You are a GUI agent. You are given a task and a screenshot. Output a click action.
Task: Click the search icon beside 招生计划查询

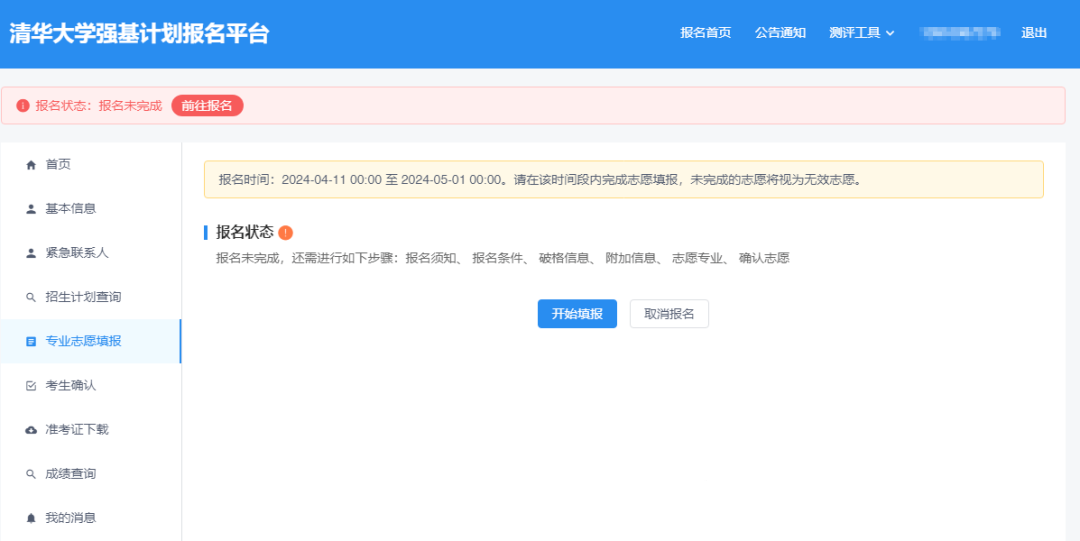point(30,297)
